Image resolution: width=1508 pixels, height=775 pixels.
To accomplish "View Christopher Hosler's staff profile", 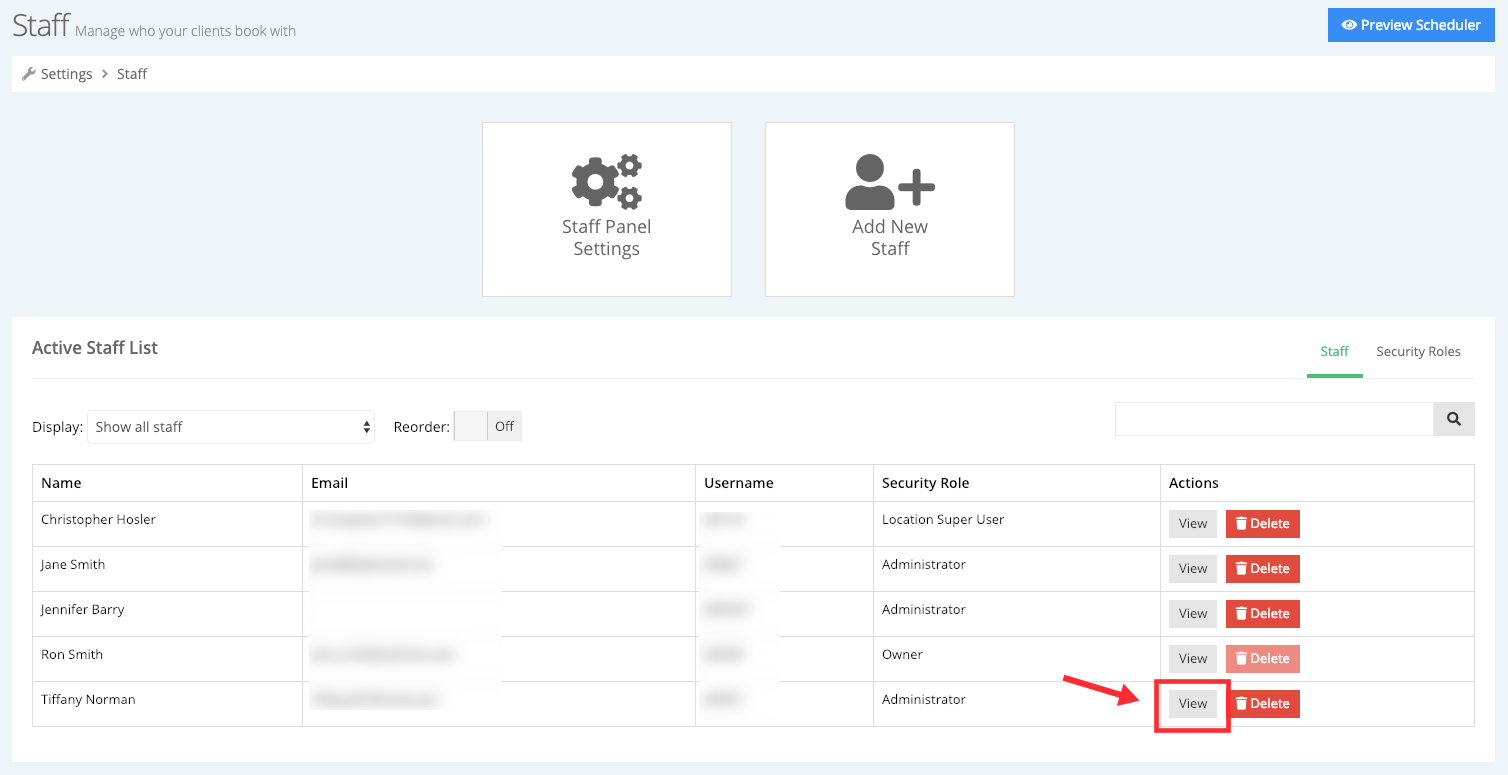I will tap(1193, 524).
